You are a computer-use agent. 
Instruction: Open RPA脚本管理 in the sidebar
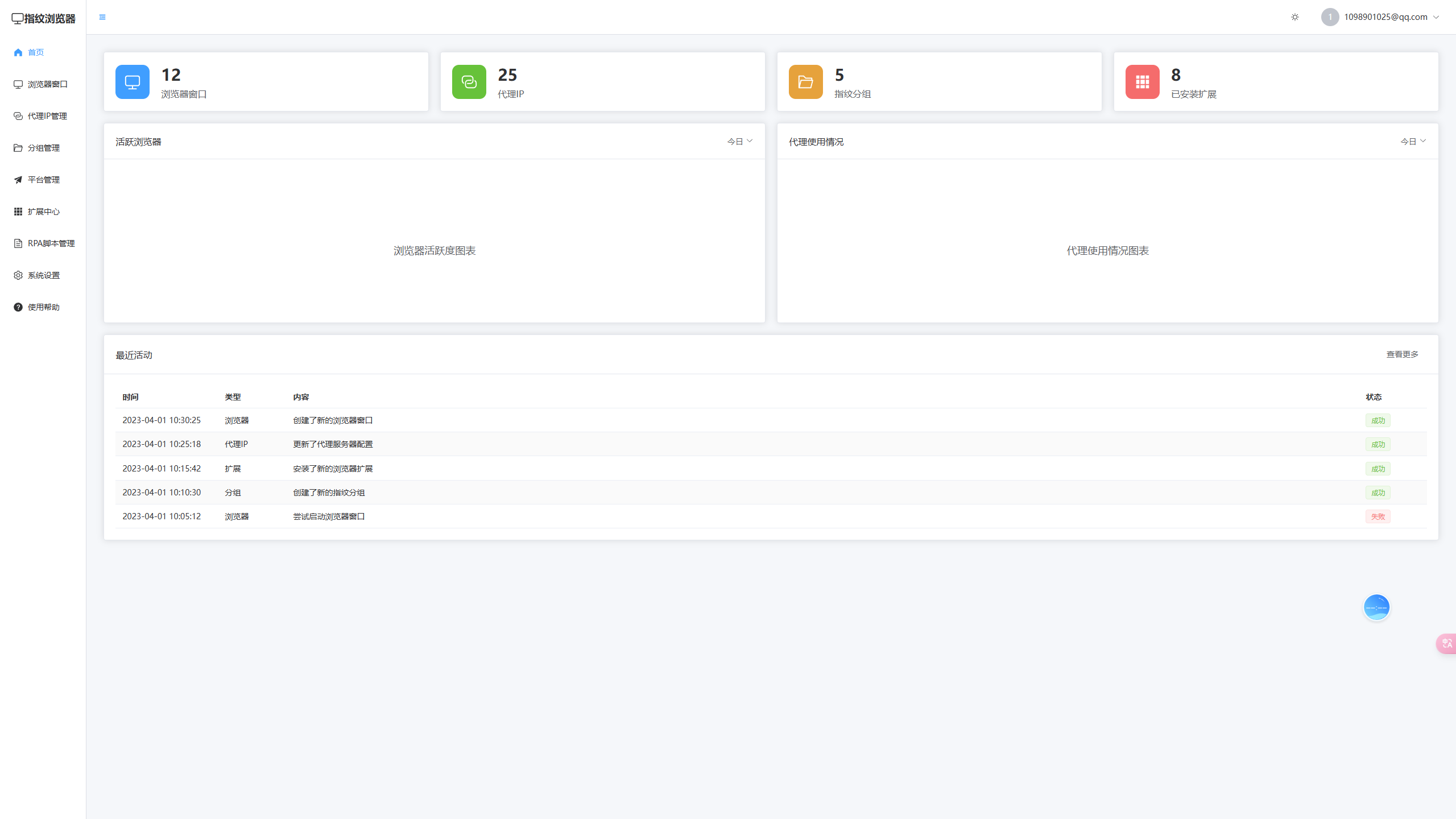[x=51, y=243]
